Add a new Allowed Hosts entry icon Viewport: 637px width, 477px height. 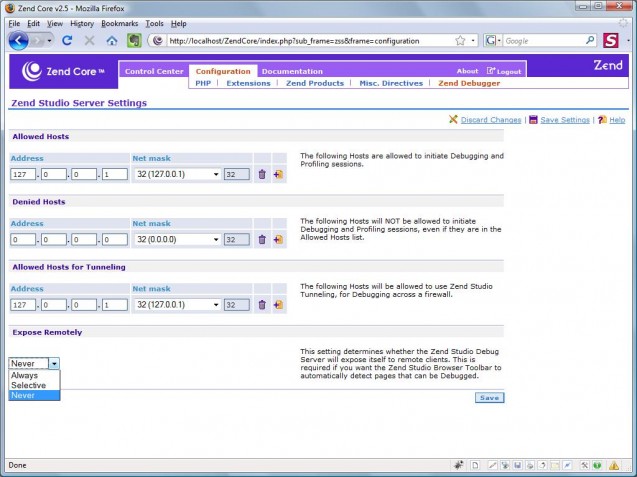(278, 174)
